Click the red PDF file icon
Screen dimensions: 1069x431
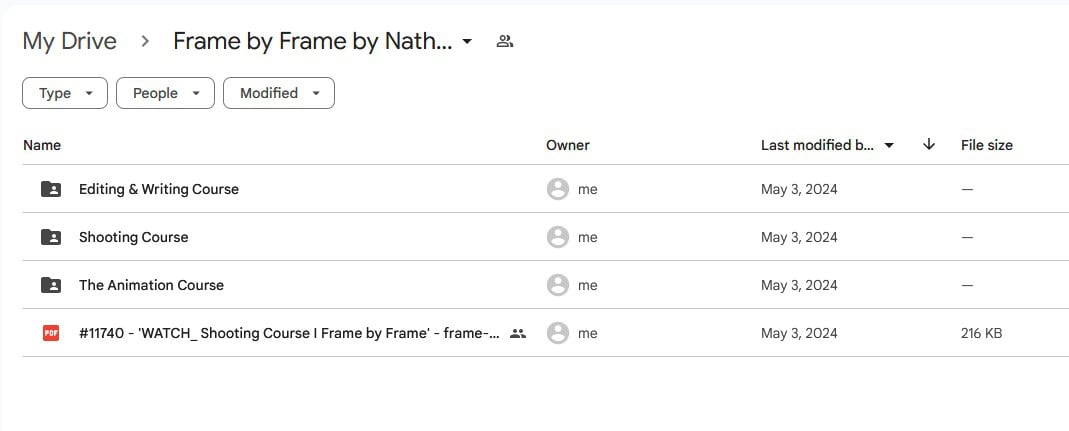coord(51,333)
